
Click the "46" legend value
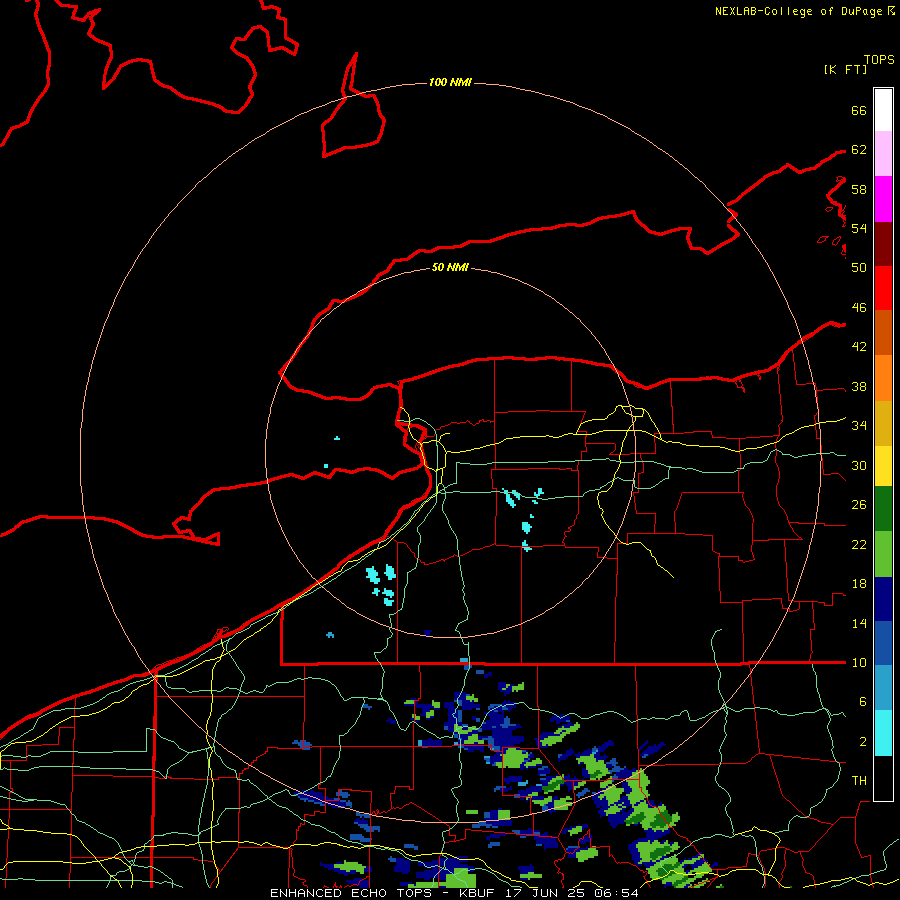pos(859,308)
